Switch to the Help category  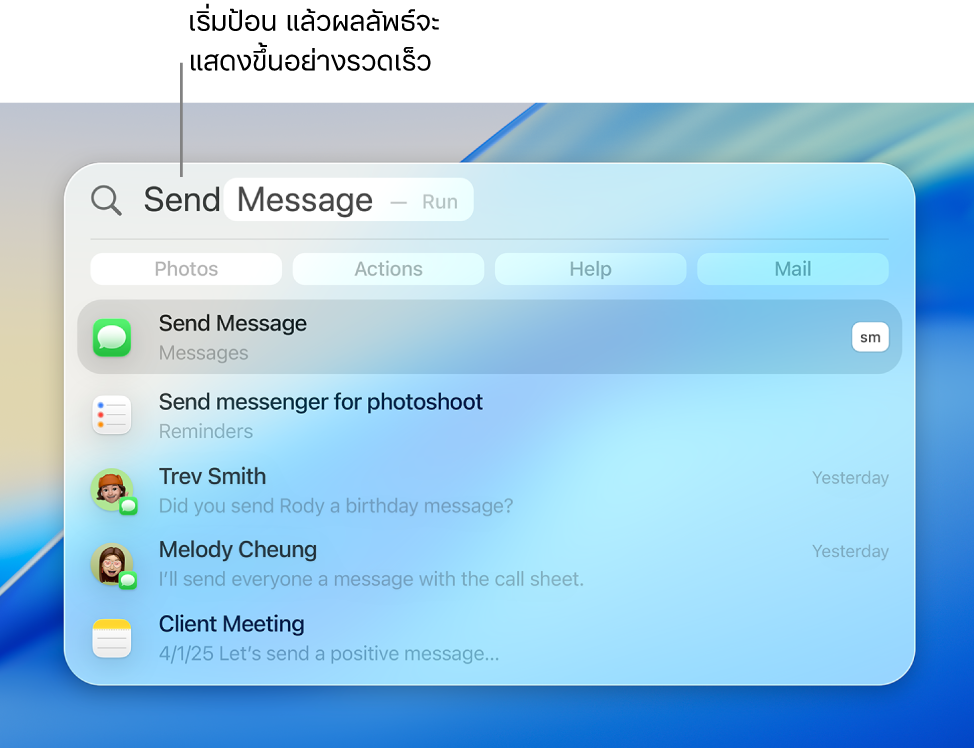[590, 268]
